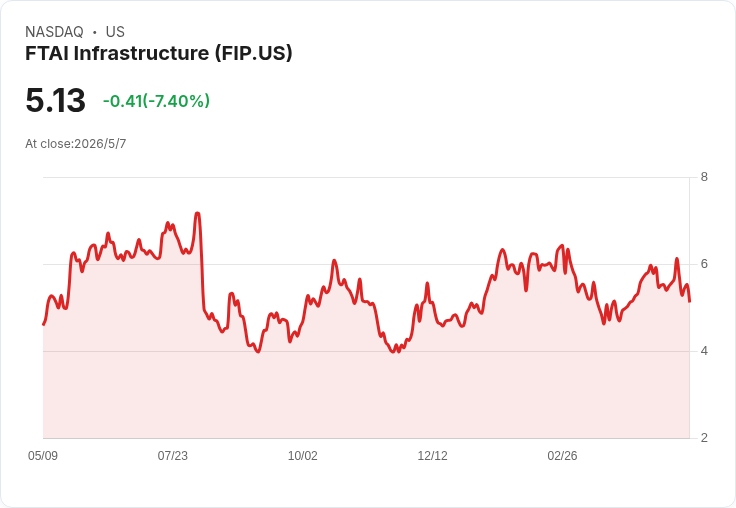Click the At close:2026/5/7 timestamp
This screenshot has width=736, height=508.
coord(76,144)
